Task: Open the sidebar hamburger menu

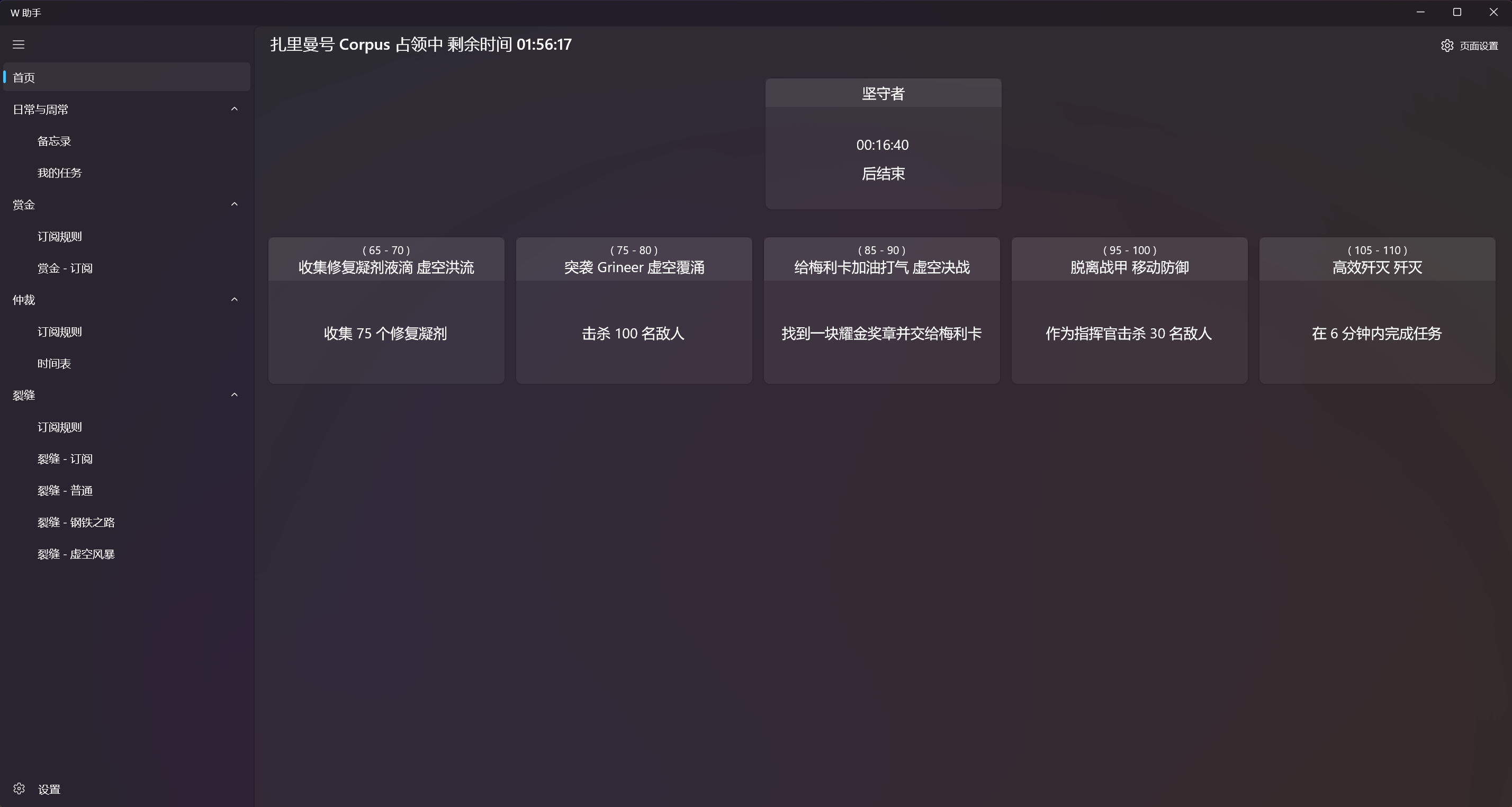Action: (18, 44)
